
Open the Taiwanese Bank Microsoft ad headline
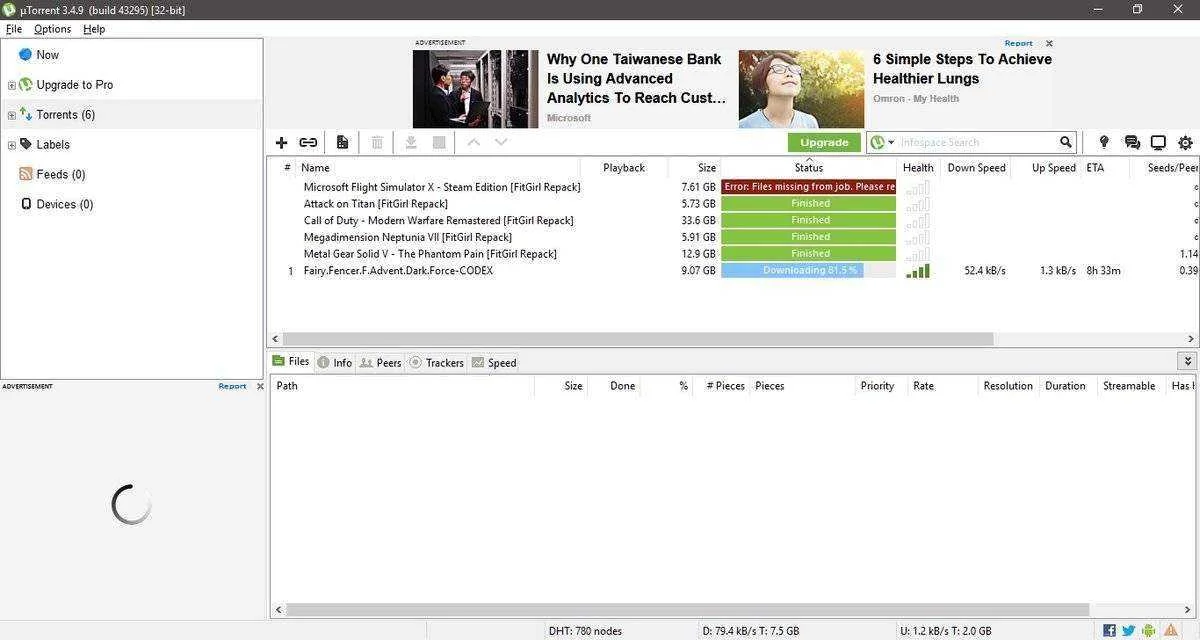point(637,79)
